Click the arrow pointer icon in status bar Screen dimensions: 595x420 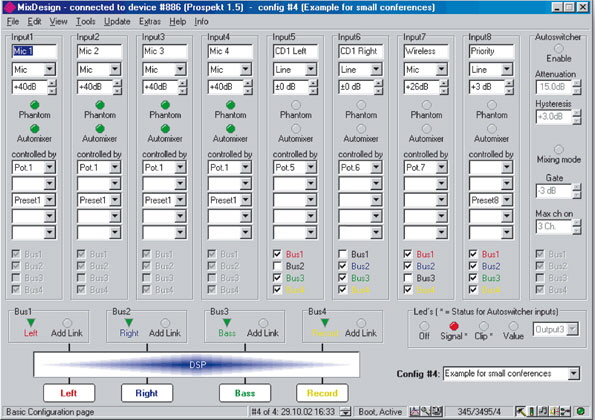521,411
